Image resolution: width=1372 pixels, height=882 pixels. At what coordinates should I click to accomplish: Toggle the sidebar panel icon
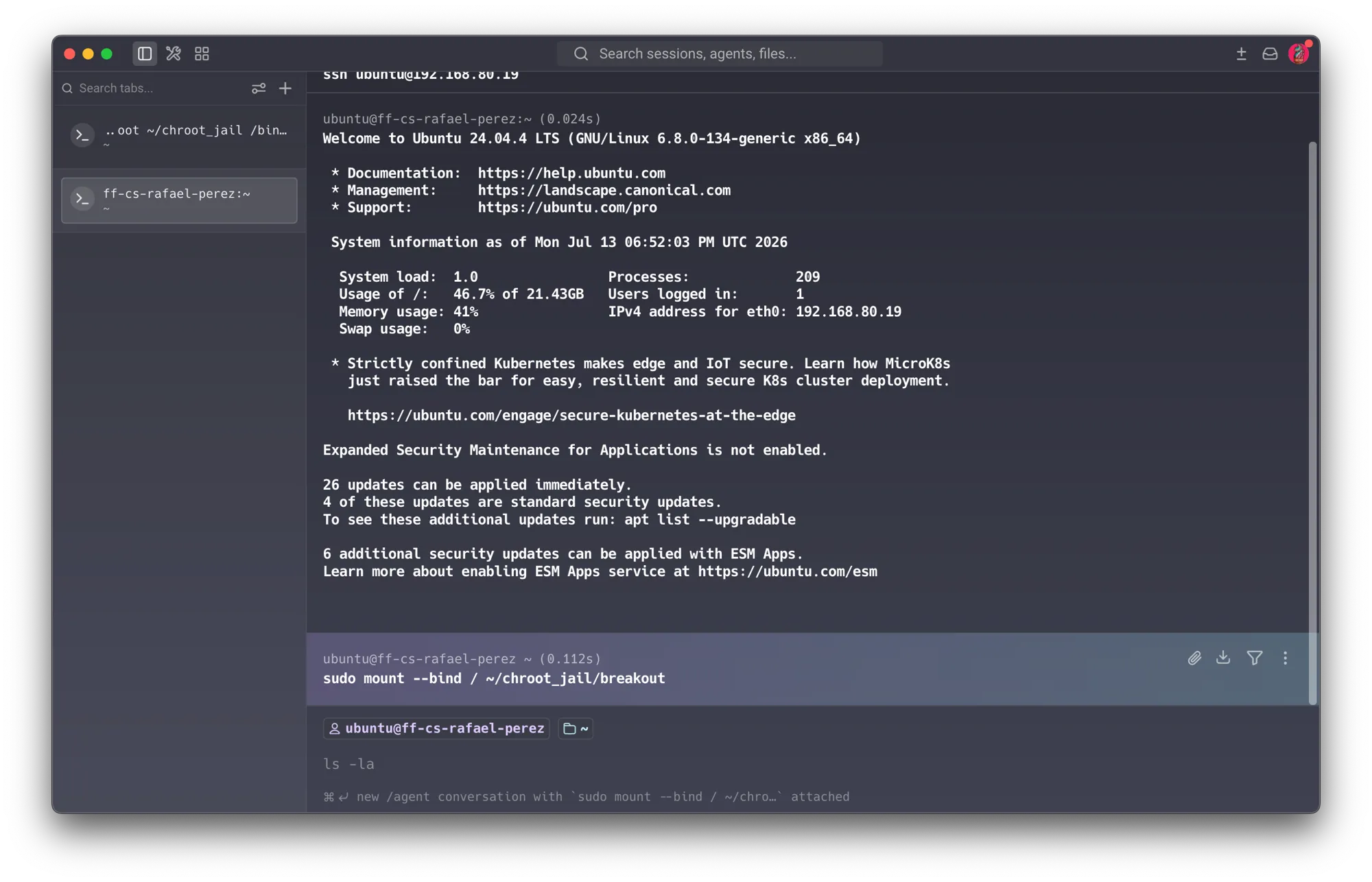click(144, 53)
